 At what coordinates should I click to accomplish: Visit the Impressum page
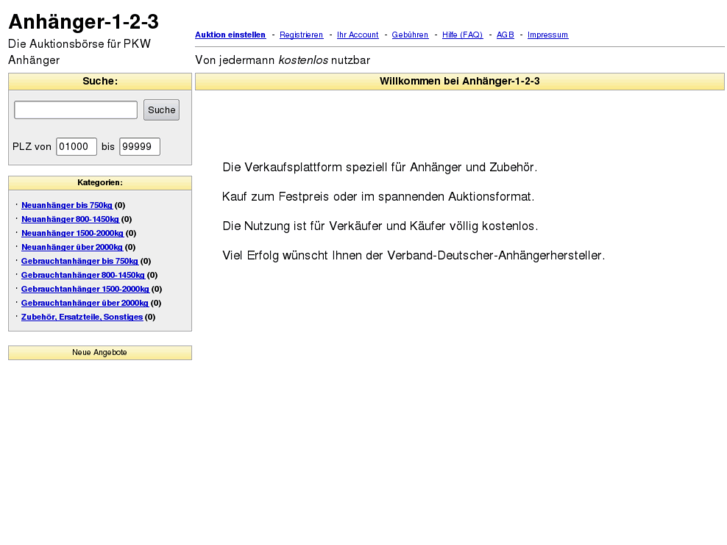click(x=548, y=35)
